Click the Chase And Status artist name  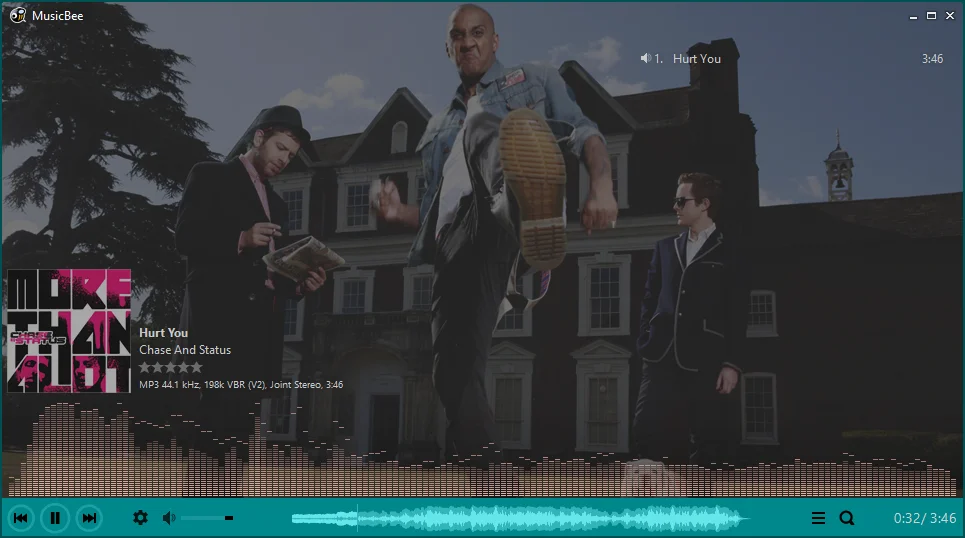click(185, 350)
